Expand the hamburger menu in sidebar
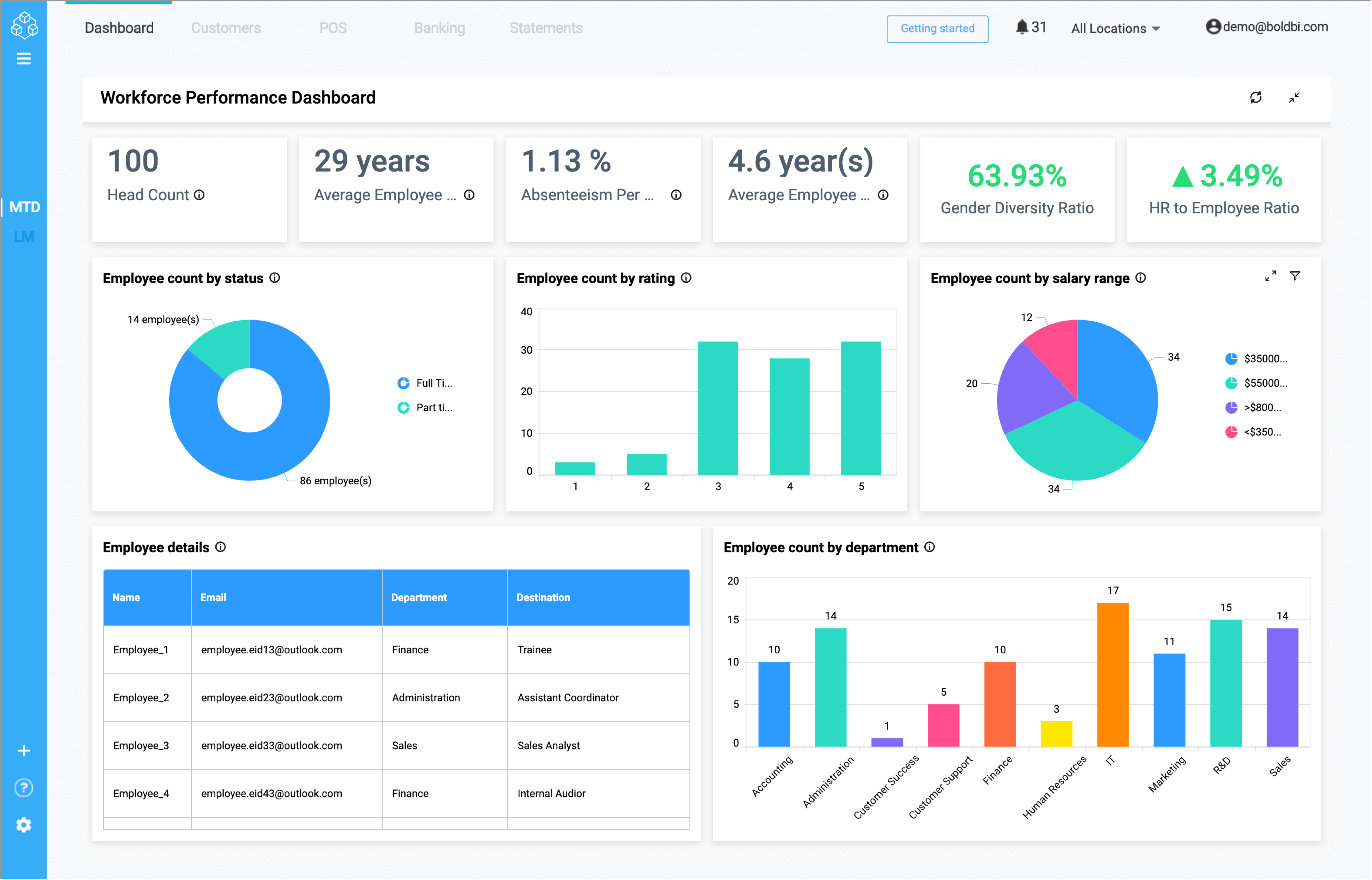The height and width of the screenshot is (880, 1372). coord(24,58)
